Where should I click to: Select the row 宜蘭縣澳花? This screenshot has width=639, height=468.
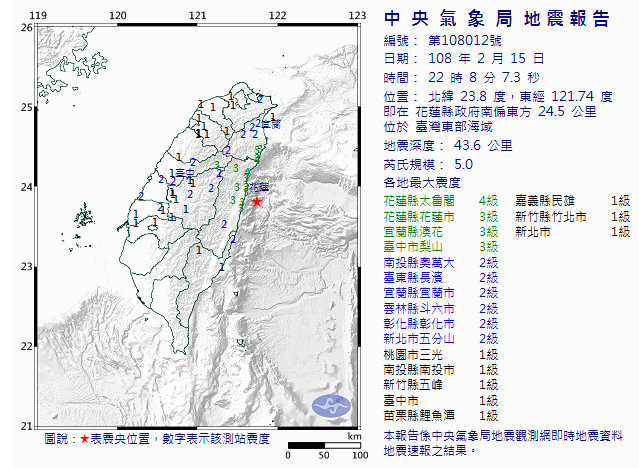(x=441, y=232)
